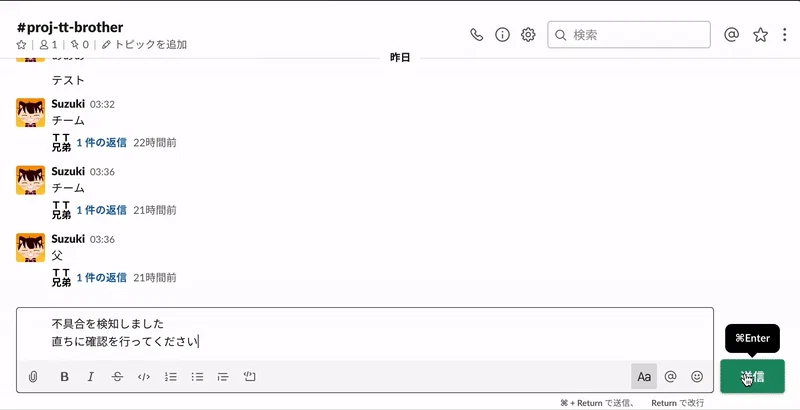Open the emoji picker smiley icon
800x410 pixels.
pyautogui.click(x=697, y=376)
